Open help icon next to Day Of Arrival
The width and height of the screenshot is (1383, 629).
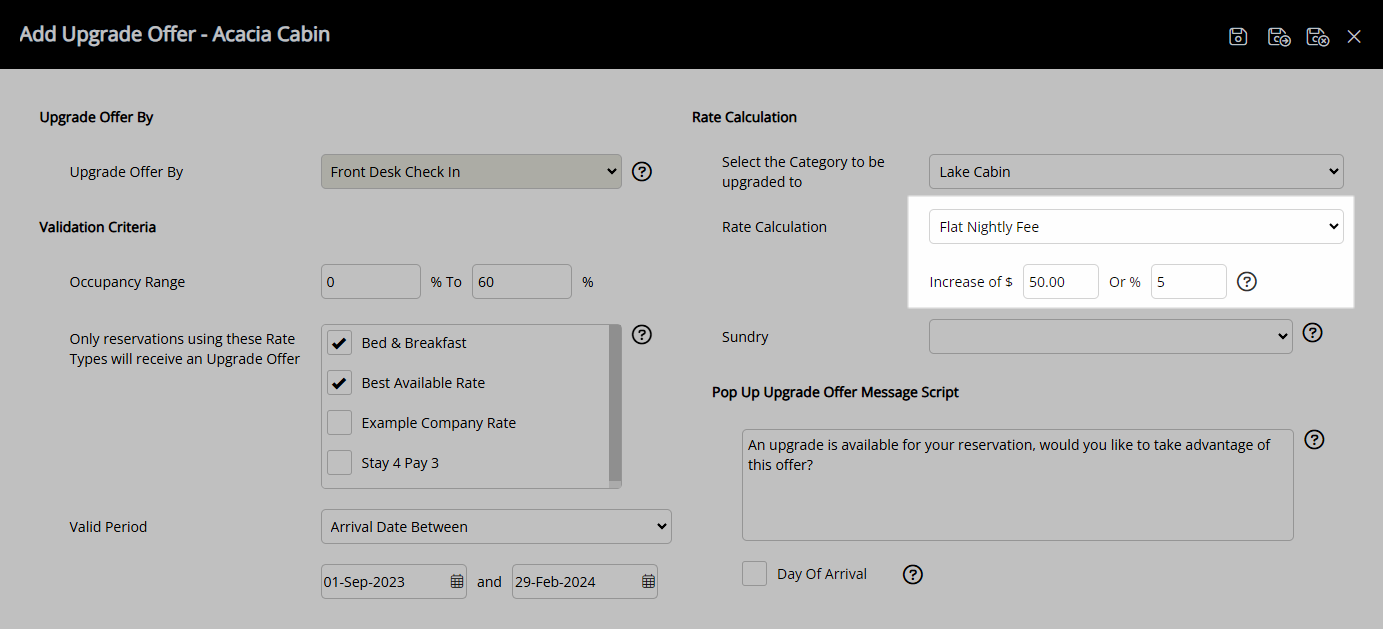point(913,574)
